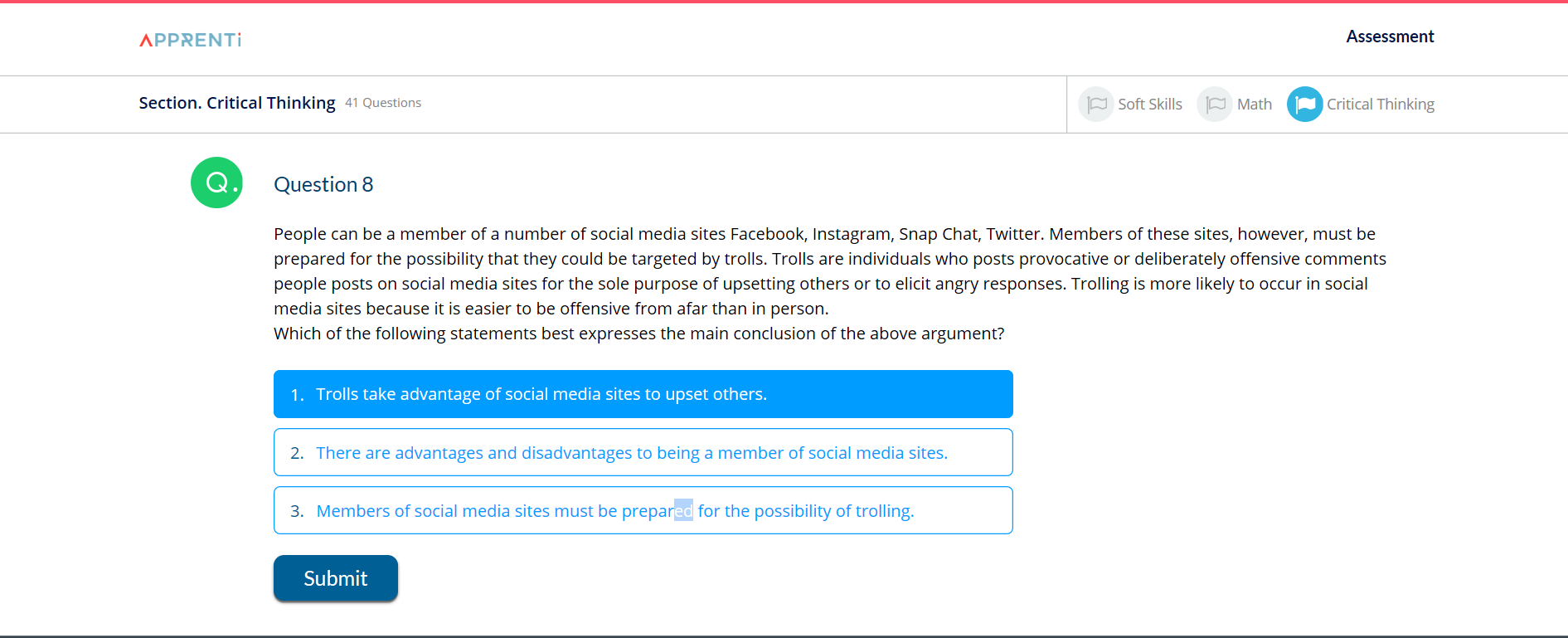Click the Math flag icon

(1215, 105)
